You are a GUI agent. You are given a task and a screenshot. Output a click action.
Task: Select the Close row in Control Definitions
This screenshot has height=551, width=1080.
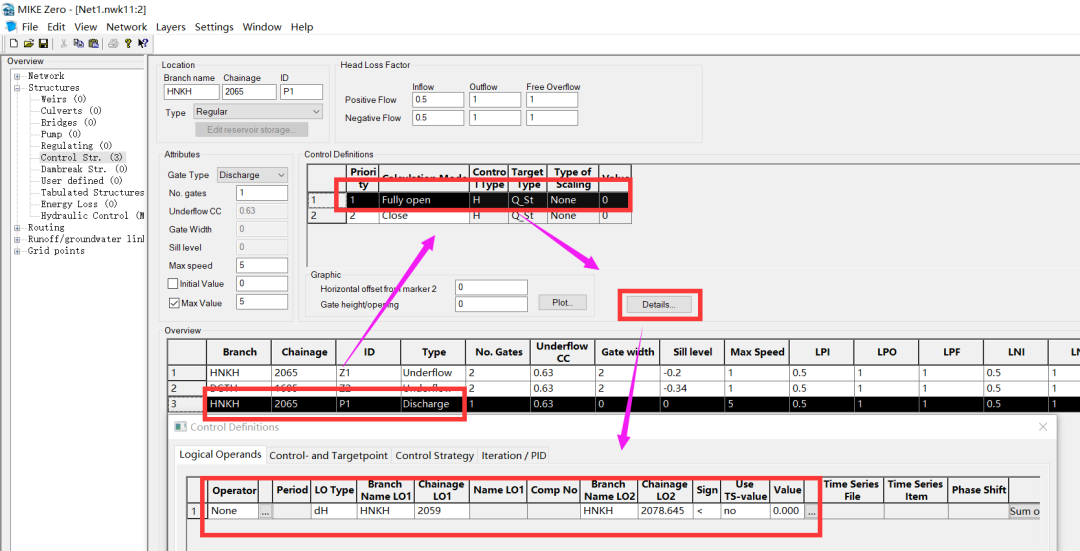coord(469,216)
